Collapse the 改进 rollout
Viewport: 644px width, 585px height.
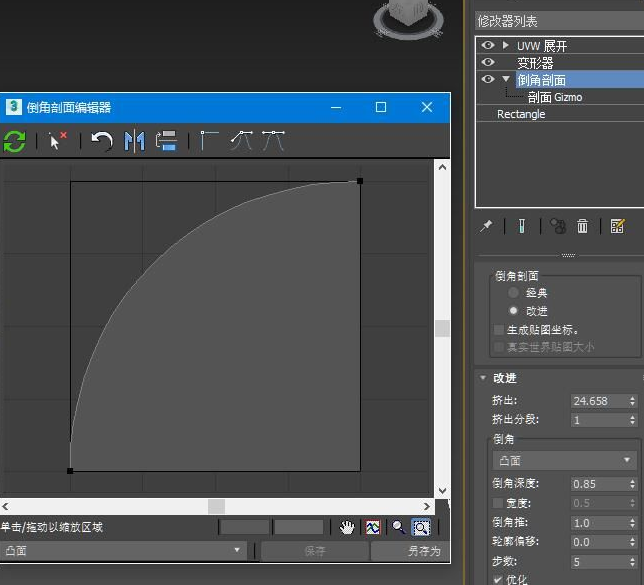(x=483, y=378)
